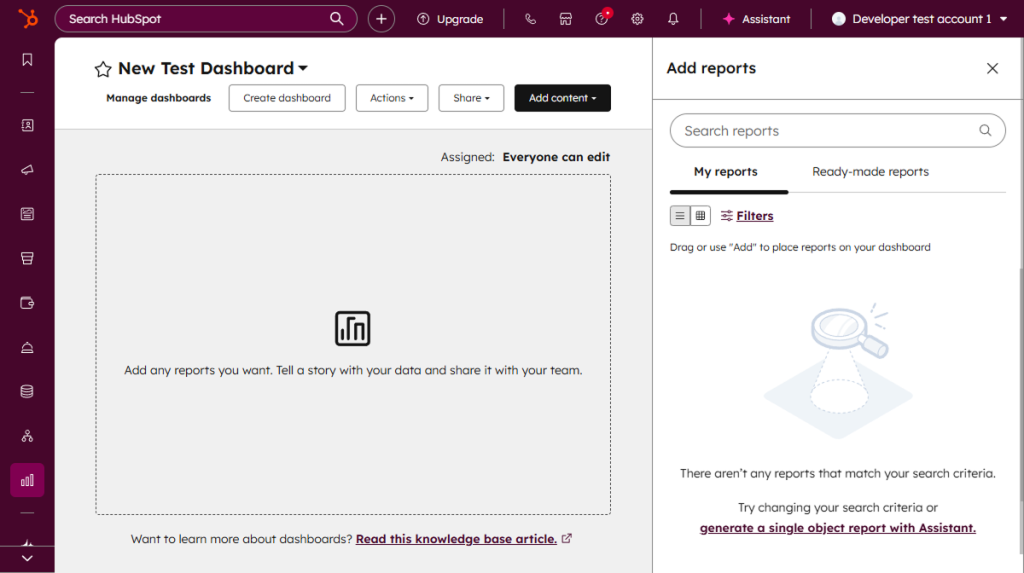
Task: Click the empty dashboard chart icon
Action: click(x=353, y=328)
